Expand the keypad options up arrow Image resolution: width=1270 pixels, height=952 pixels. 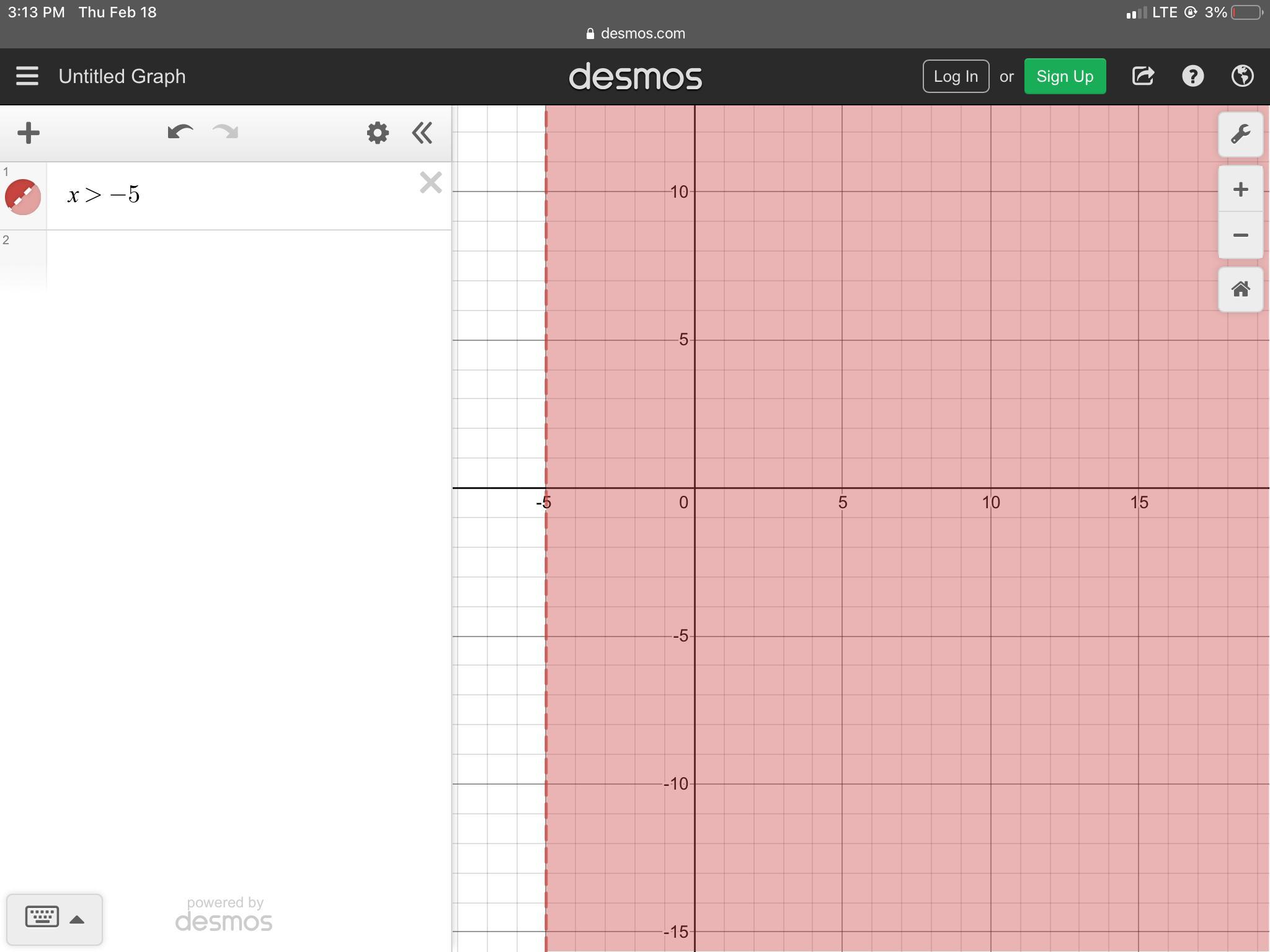pos(77,919)
